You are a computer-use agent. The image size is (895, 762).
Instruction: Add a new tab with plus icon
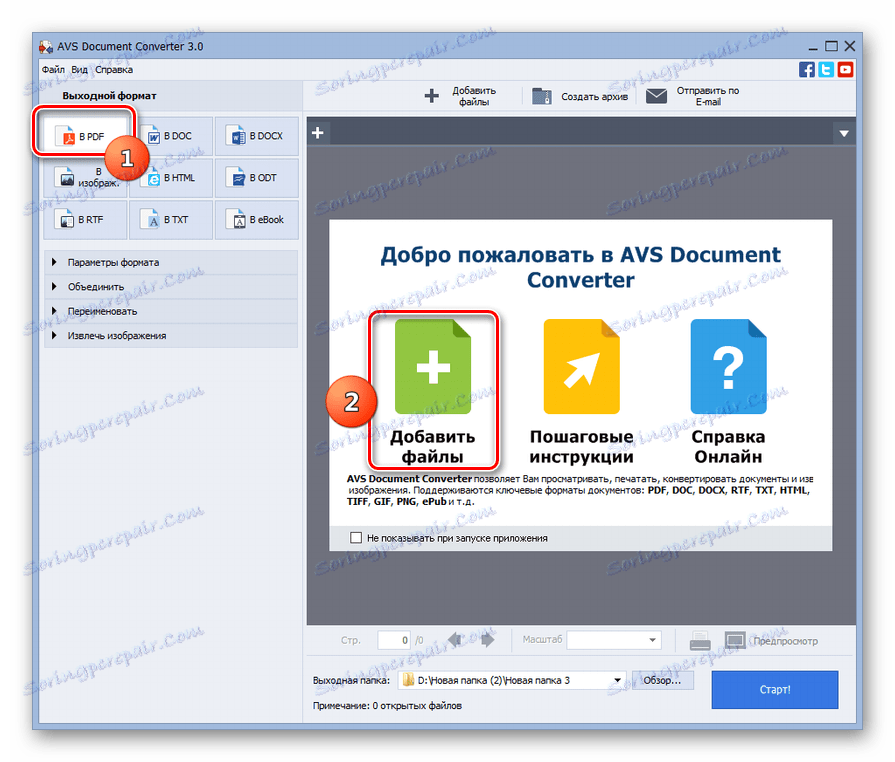[318, 133]
